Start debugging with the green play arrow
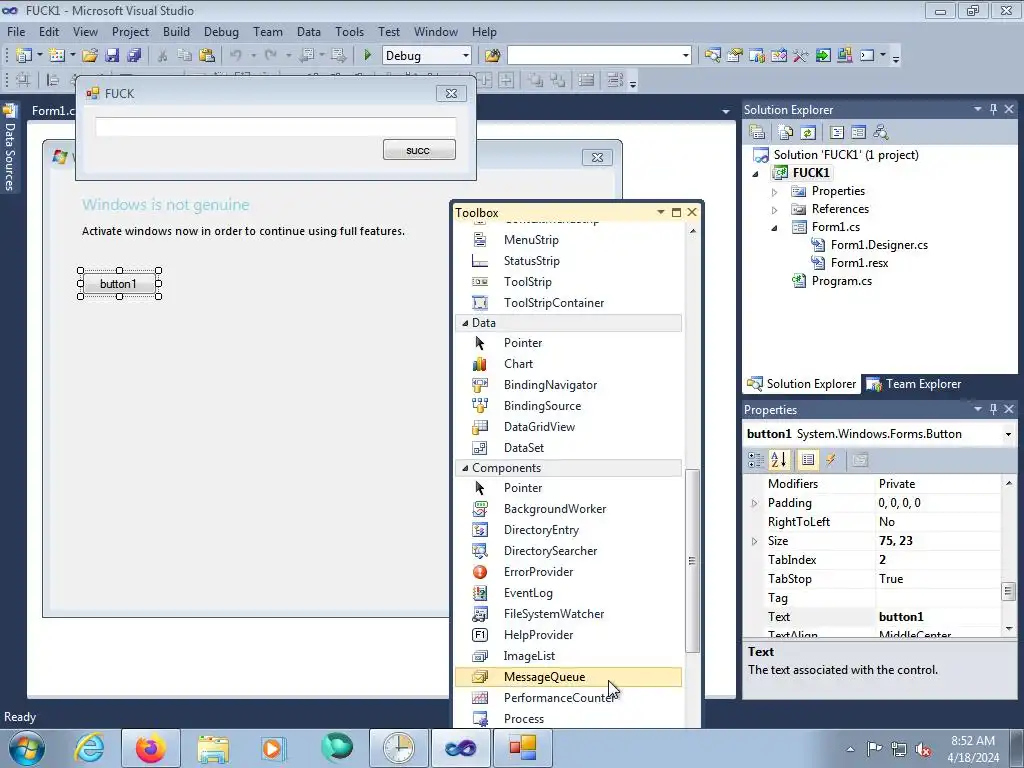 coord(367,56)
